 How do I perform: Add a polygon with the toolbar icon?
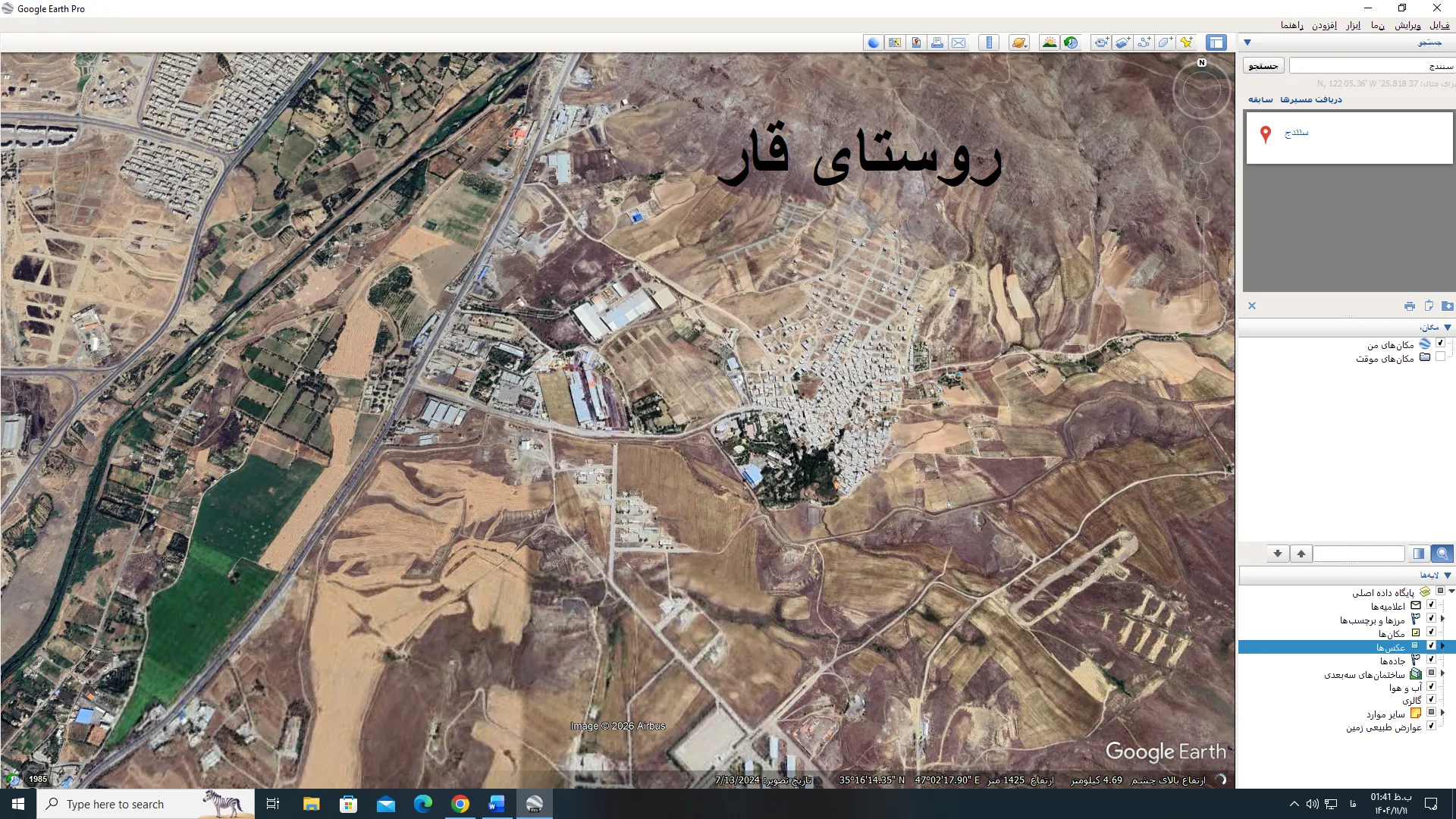(x=1165, y=42)
